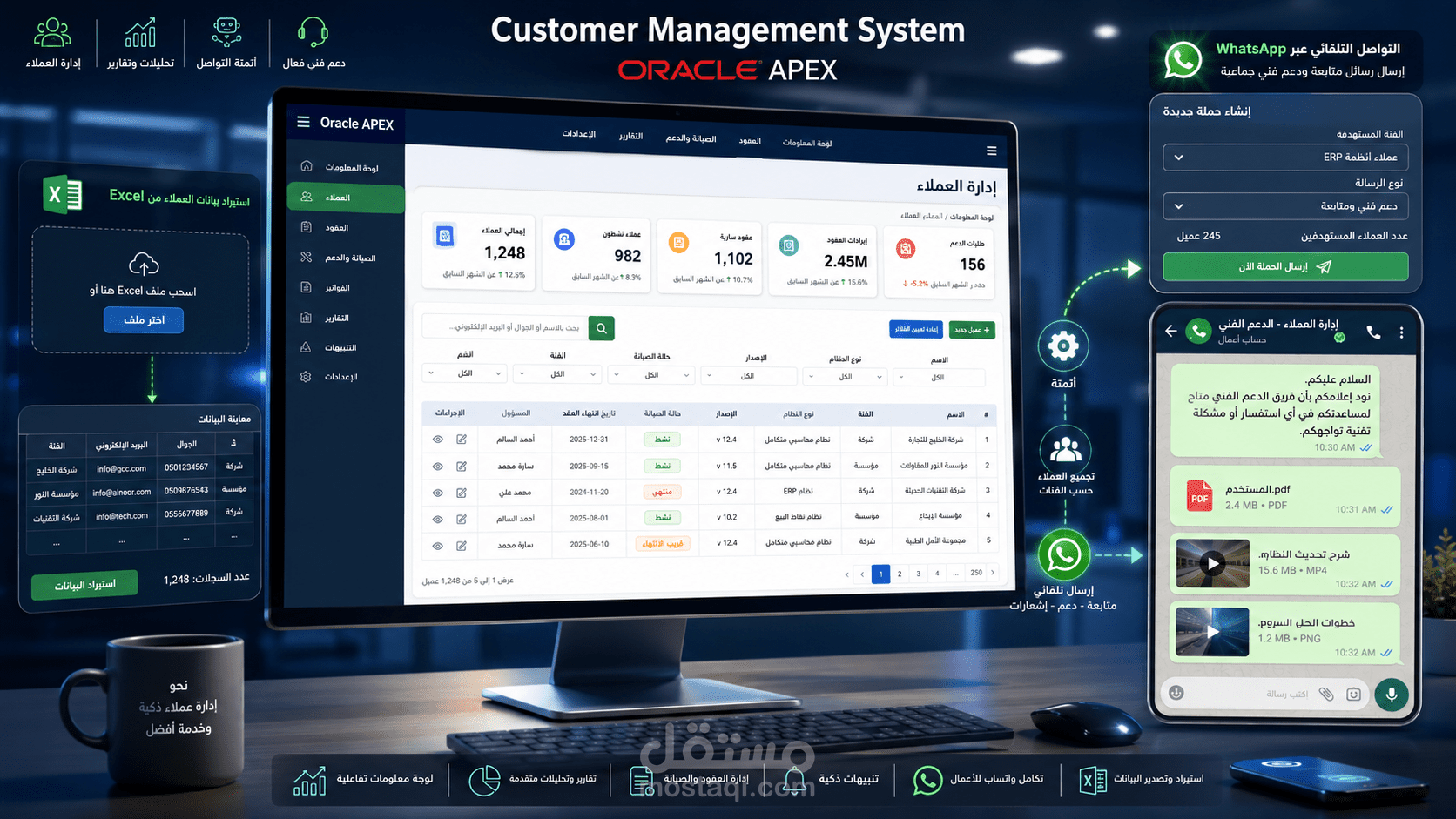Open sidebar item العقود (Contracts)
Screen dimensions: 1456x819
coord(345,227)
